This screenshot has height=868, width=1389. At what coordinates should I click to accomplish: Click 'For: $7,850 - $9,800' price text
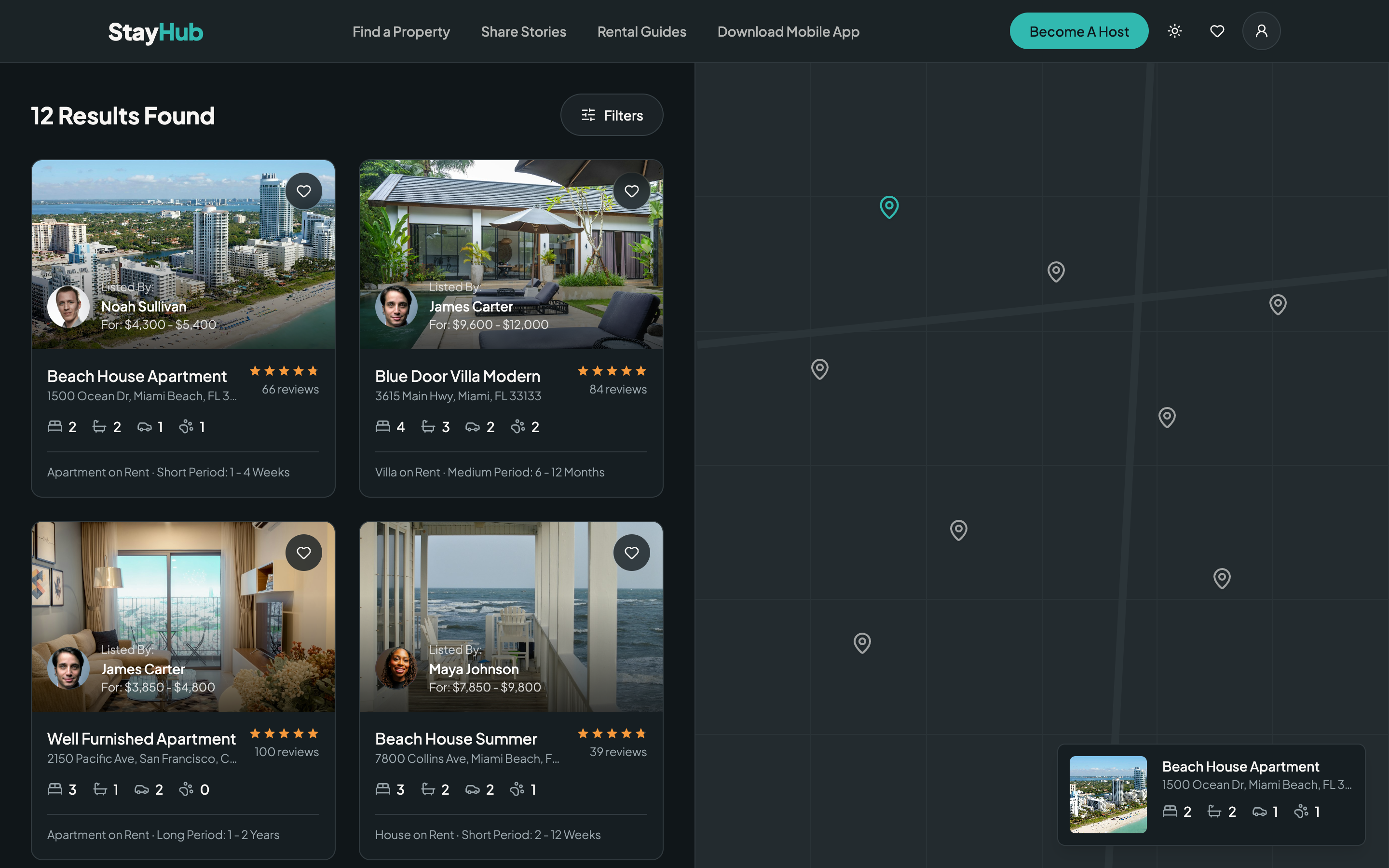[485, 687]
